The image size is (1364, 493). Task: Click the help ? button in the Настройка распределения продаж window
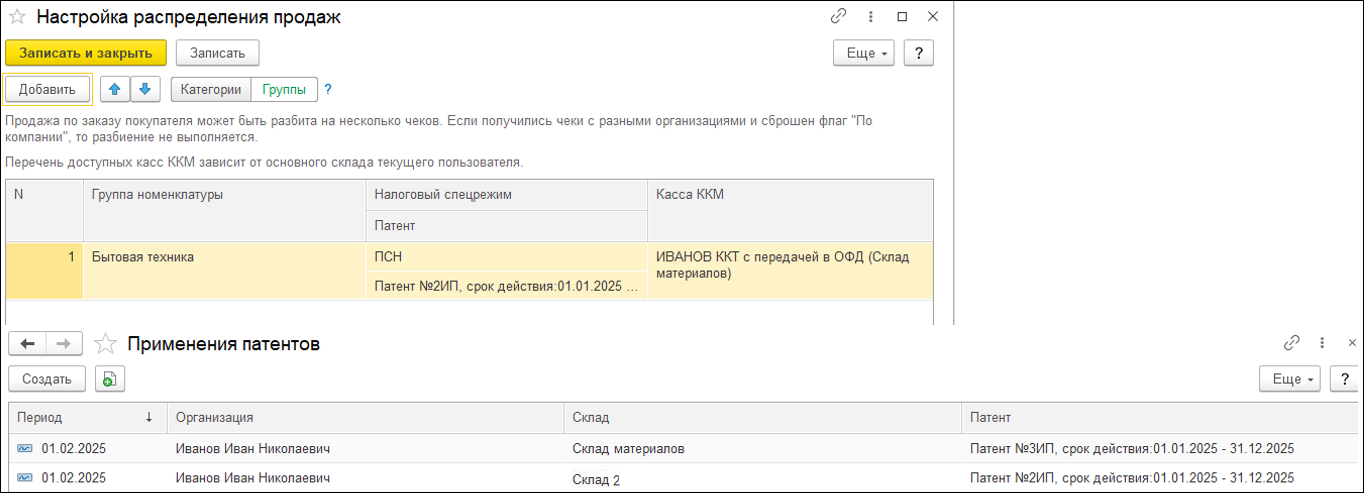pos(918,53)
